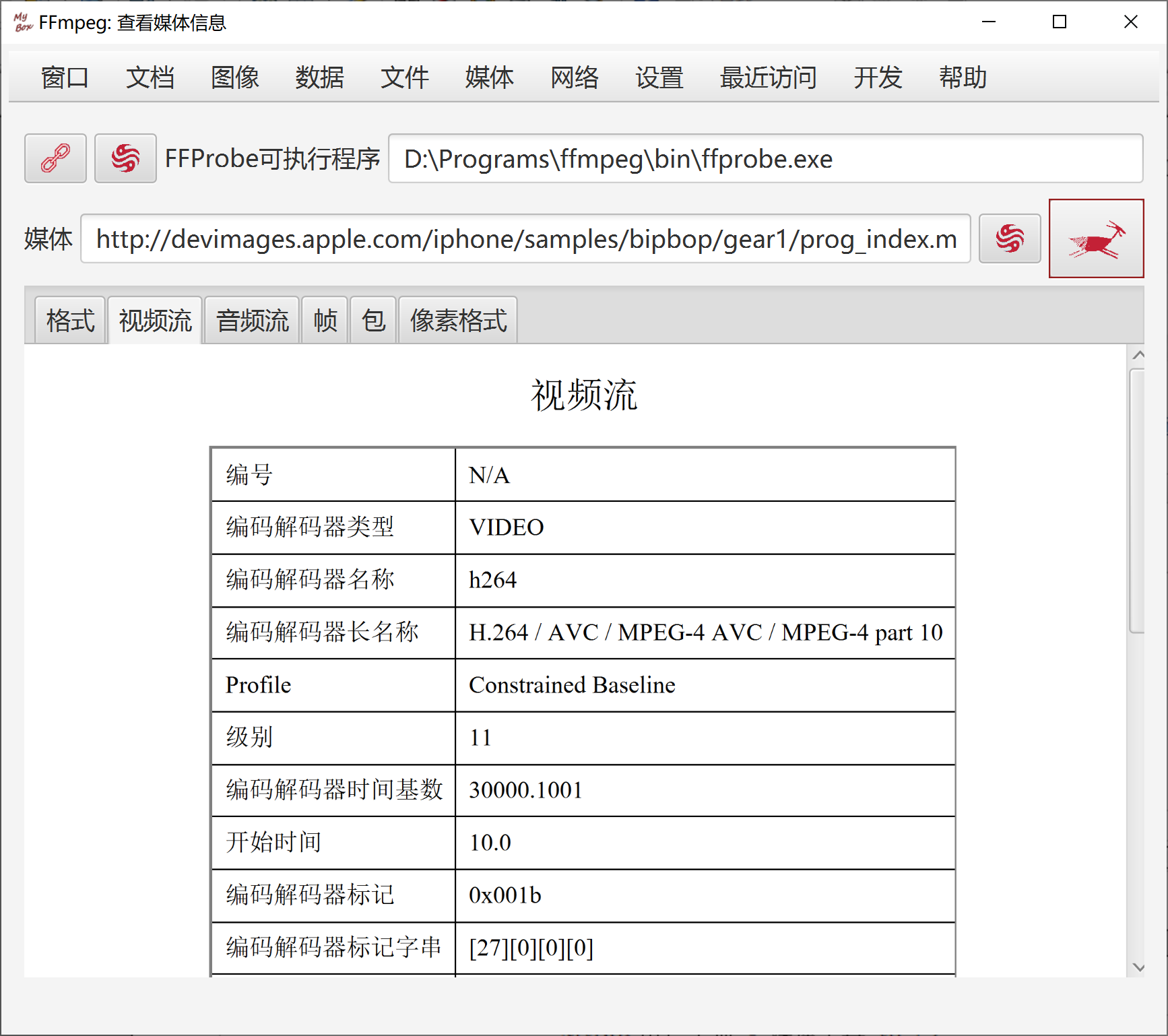Viewport: 1168px width, 1036px height.
Task: Click the 编码解码器标记字串 label cell
Action: pyautogui.click(x=333, y=948)
